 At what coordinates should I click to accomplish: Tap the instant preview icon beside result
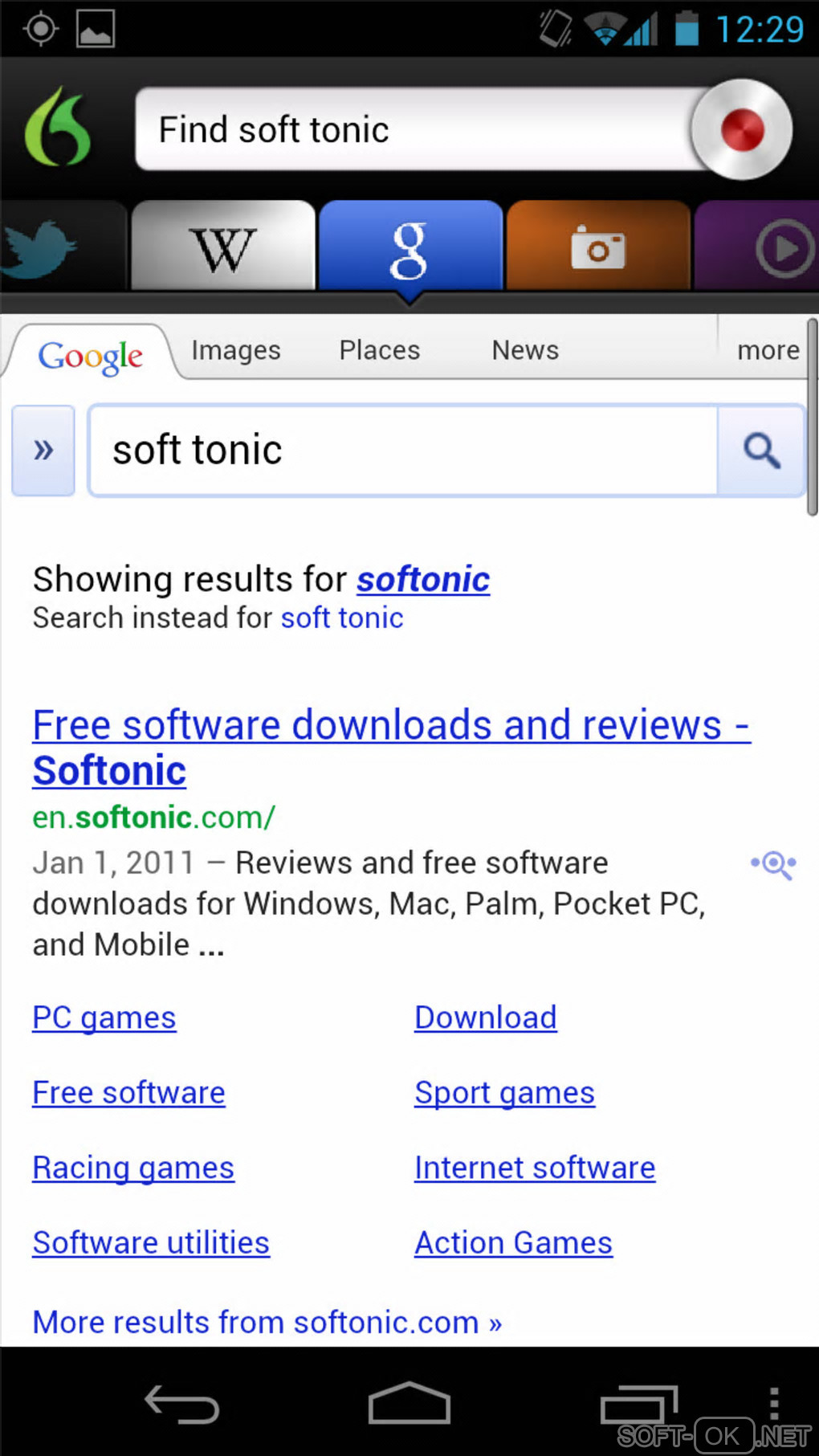(774, 864)
